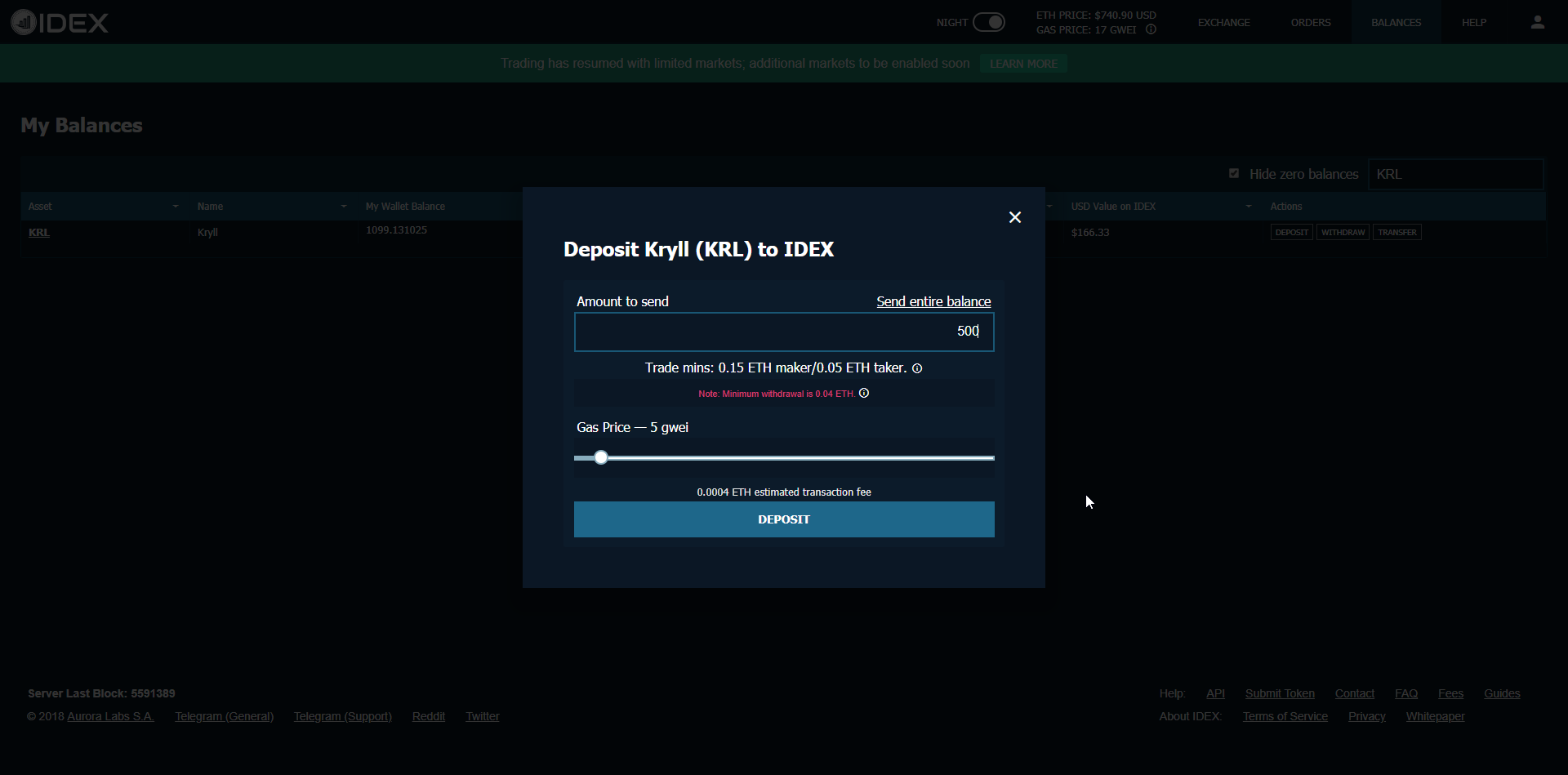The height and width of the screenshot is (775, 1568).
Task: Open the FAQ footer link
Action: (1406, 693)
